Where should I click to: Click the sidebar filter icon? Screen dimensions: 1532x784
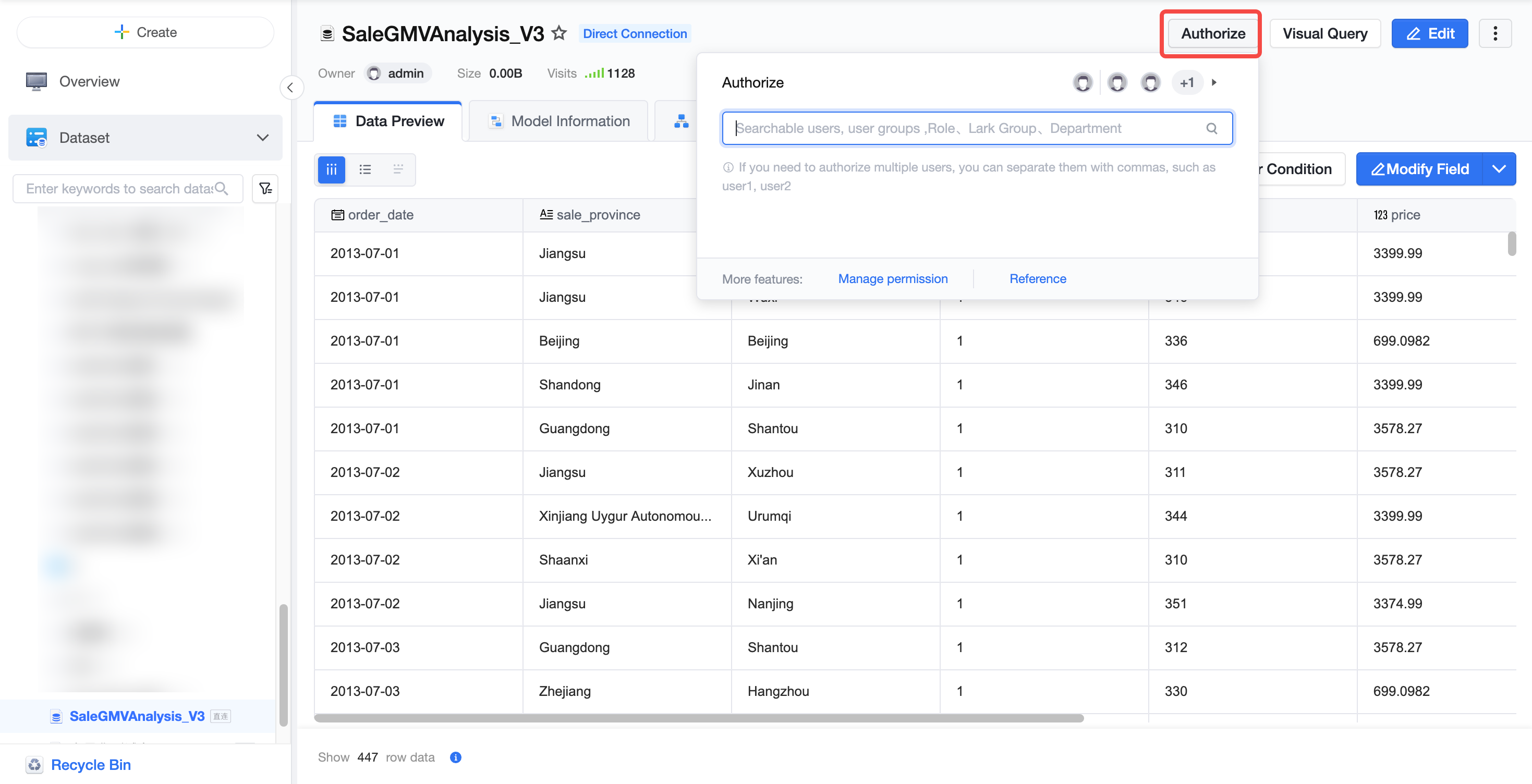point(265,188)
